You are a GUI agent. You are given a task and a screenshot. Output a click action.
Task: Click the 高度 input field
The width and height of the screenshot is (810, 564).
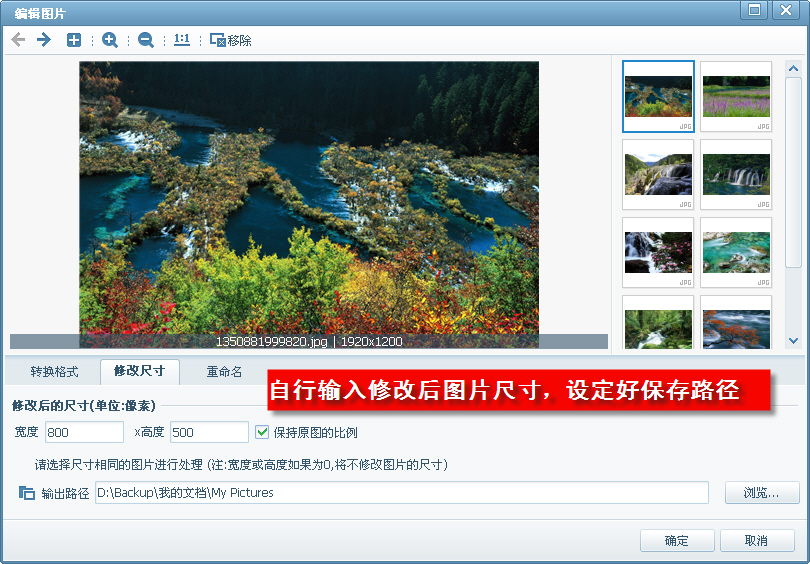pos(209,432)
